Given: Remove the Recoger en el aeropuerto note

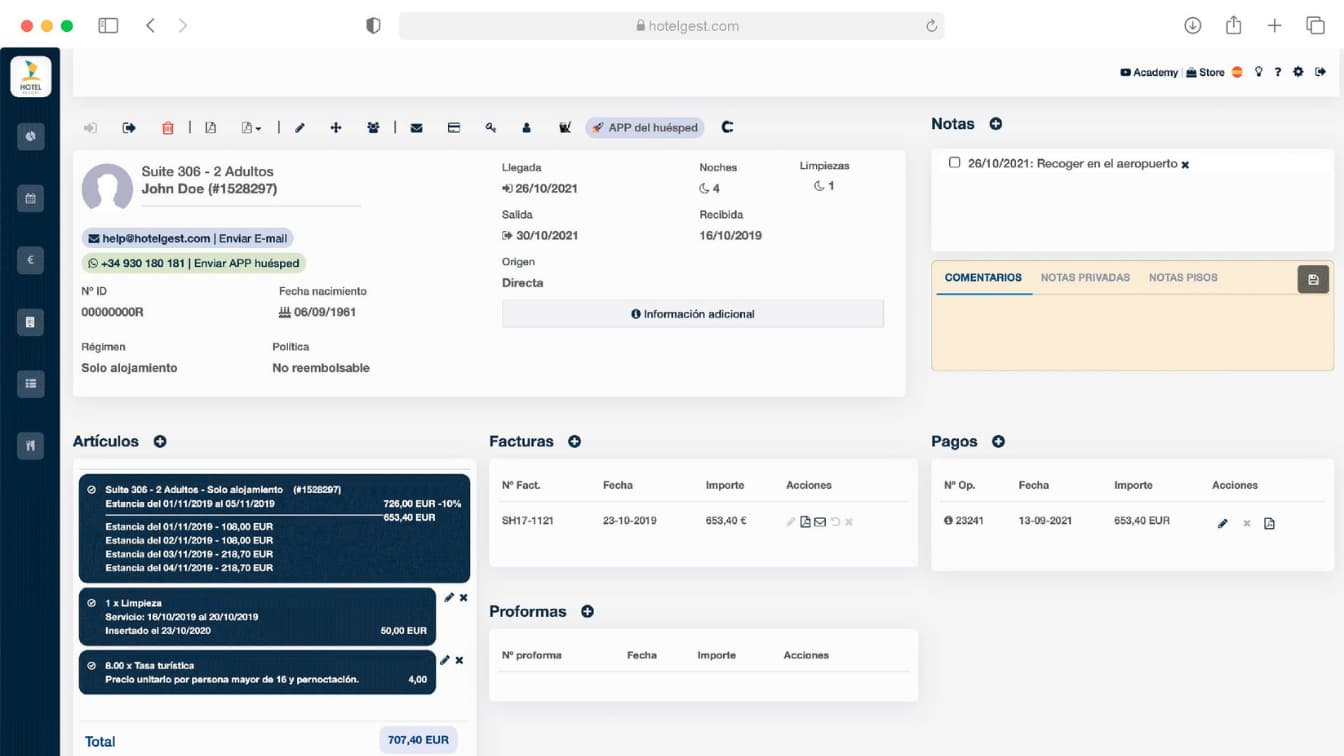Looking at the screenshot, I should tap(1184, 163).
